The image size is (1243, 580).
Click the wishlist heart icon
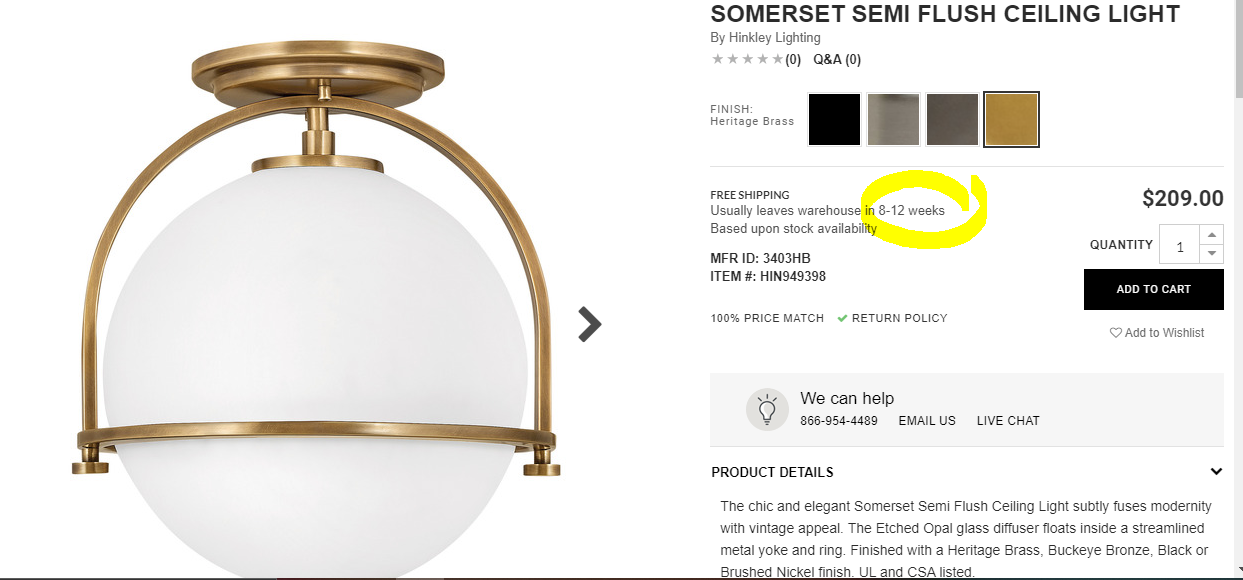1116,333
